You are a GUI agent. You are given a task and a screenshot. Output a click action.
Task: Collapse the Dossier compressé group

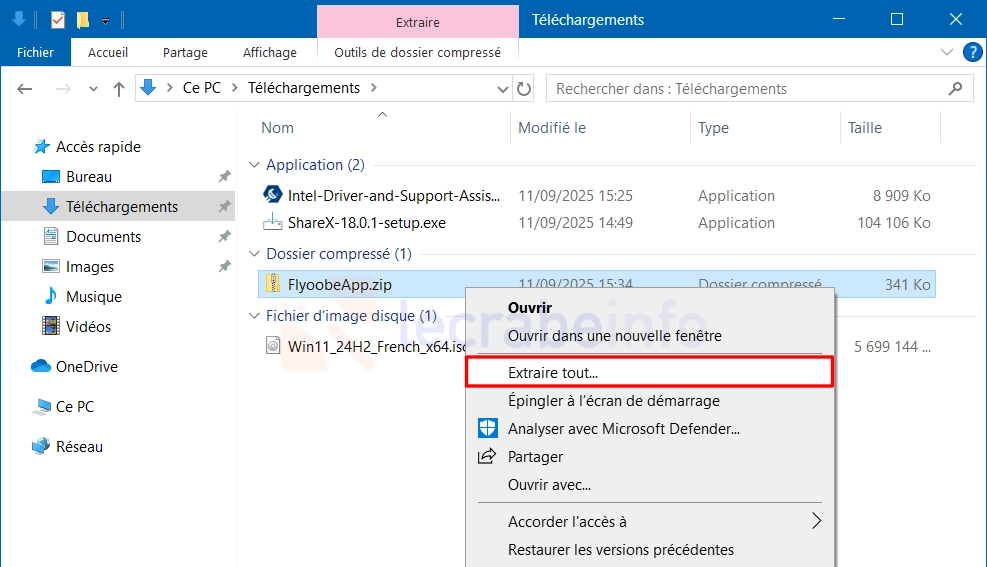click(x=254, y=254)
